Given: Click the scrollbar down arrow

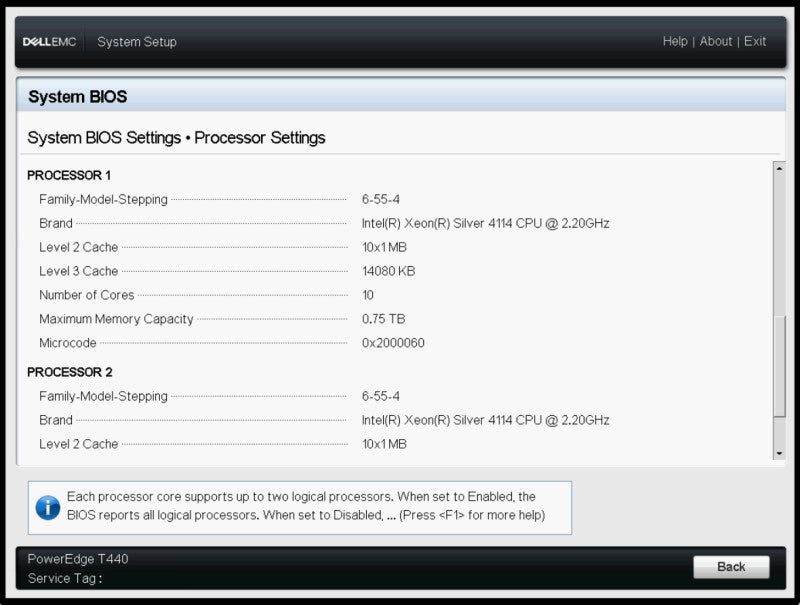Looking at the screenshot, I should click(779, 453).
